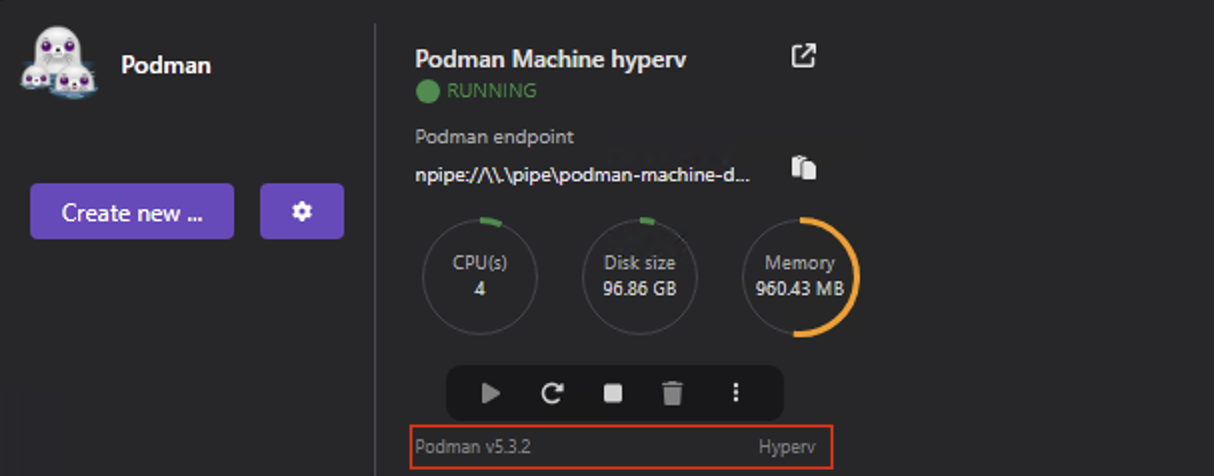Open Podman provider settings gear
The width and height of the screenshot is (1214, 476).
(302, 212)
